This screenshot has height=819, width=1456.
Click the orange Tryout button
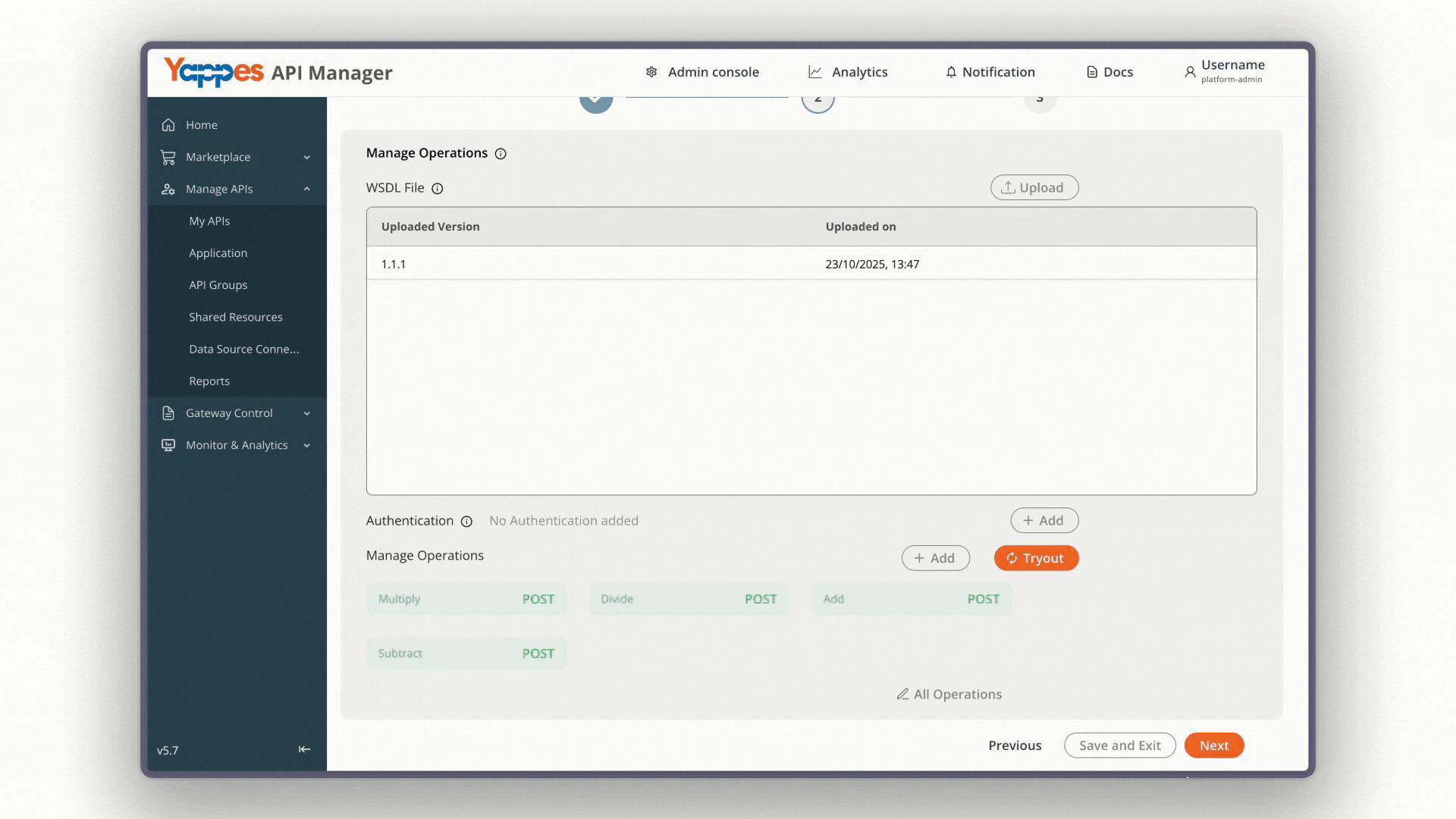tap(1036, 558)
